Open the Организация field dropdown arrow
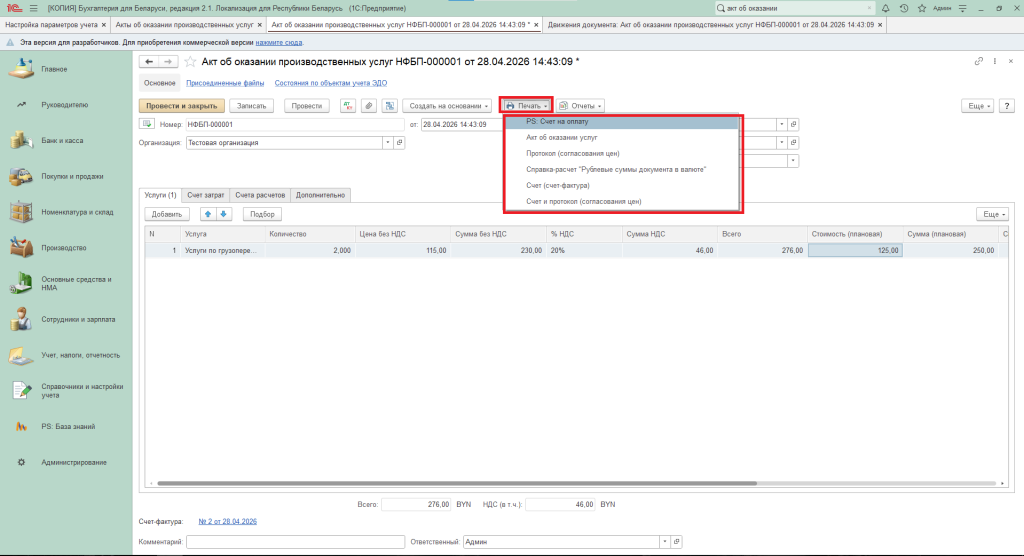This screenshot has height=556, width=1024. 387,142
